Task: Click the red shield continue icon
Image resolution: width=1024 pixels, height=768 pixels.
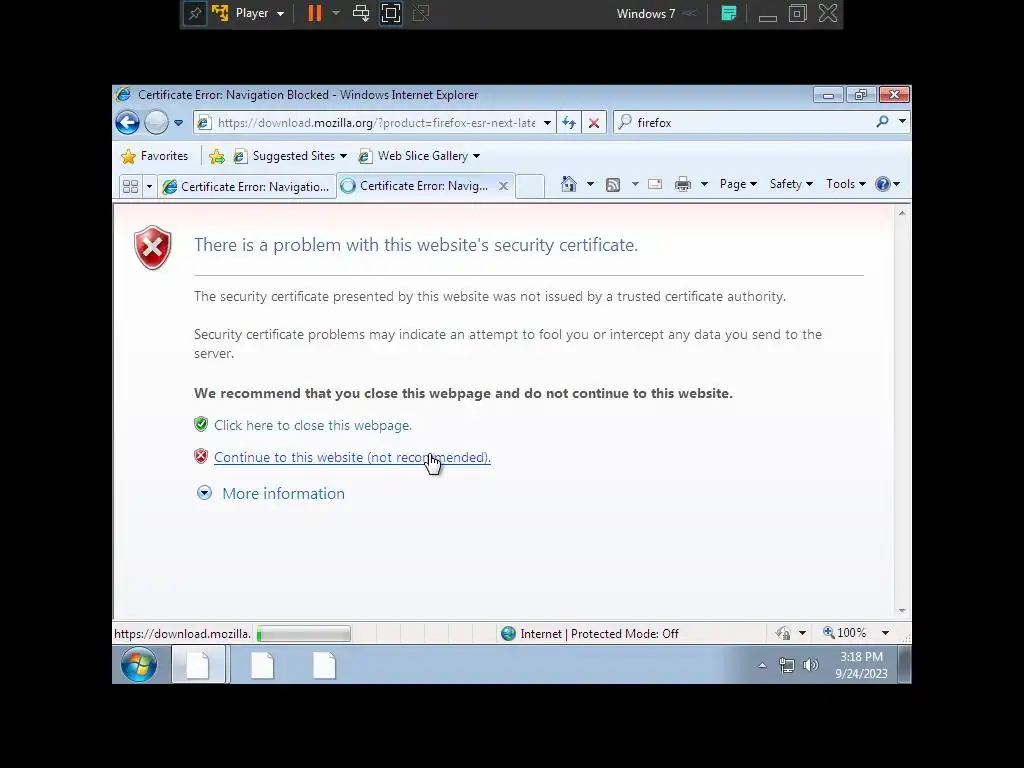Action: pyautogui.click(x=201, y=456)
